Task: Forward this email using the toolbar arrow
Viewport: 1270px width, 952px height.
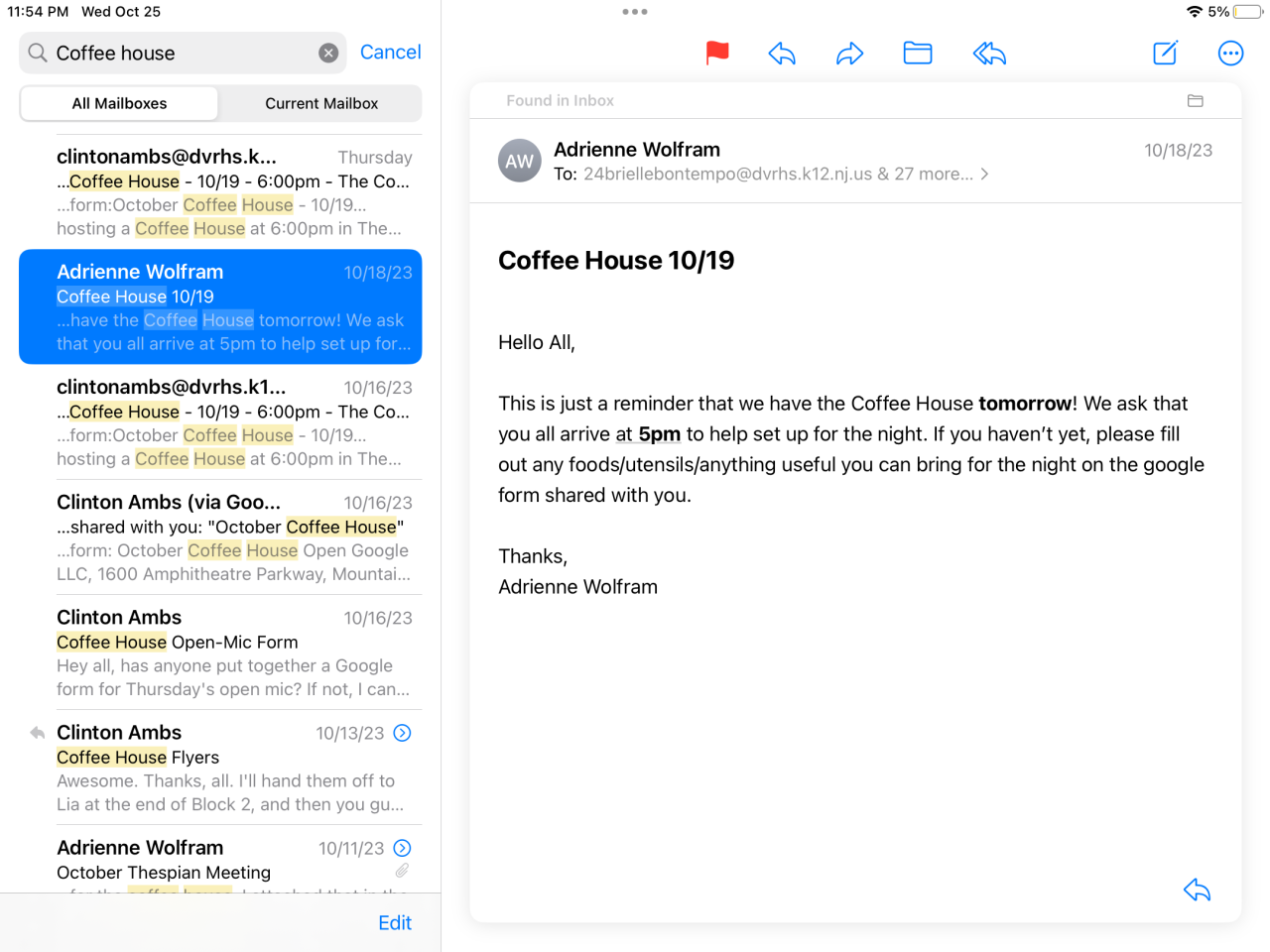Action: (850, 54)
